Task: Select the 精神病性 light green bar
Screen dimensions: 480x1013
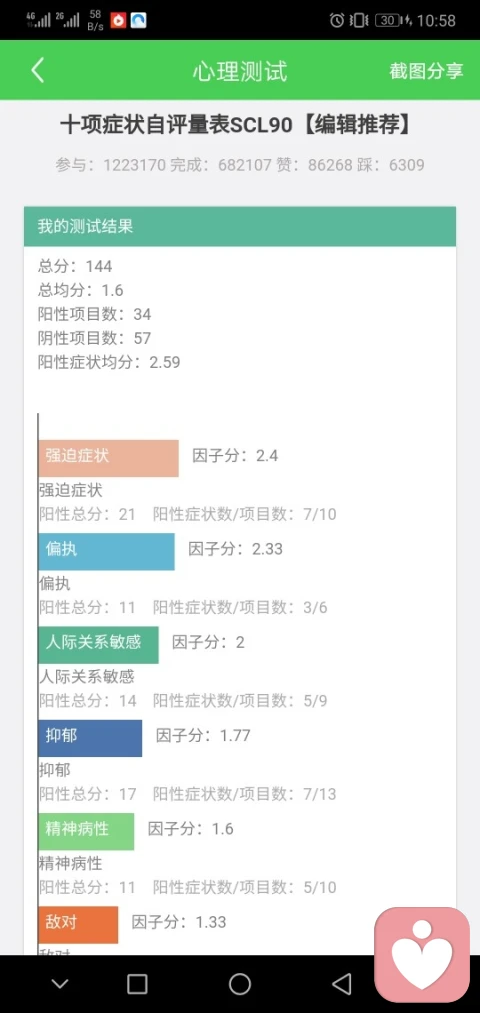Action: 87,831
